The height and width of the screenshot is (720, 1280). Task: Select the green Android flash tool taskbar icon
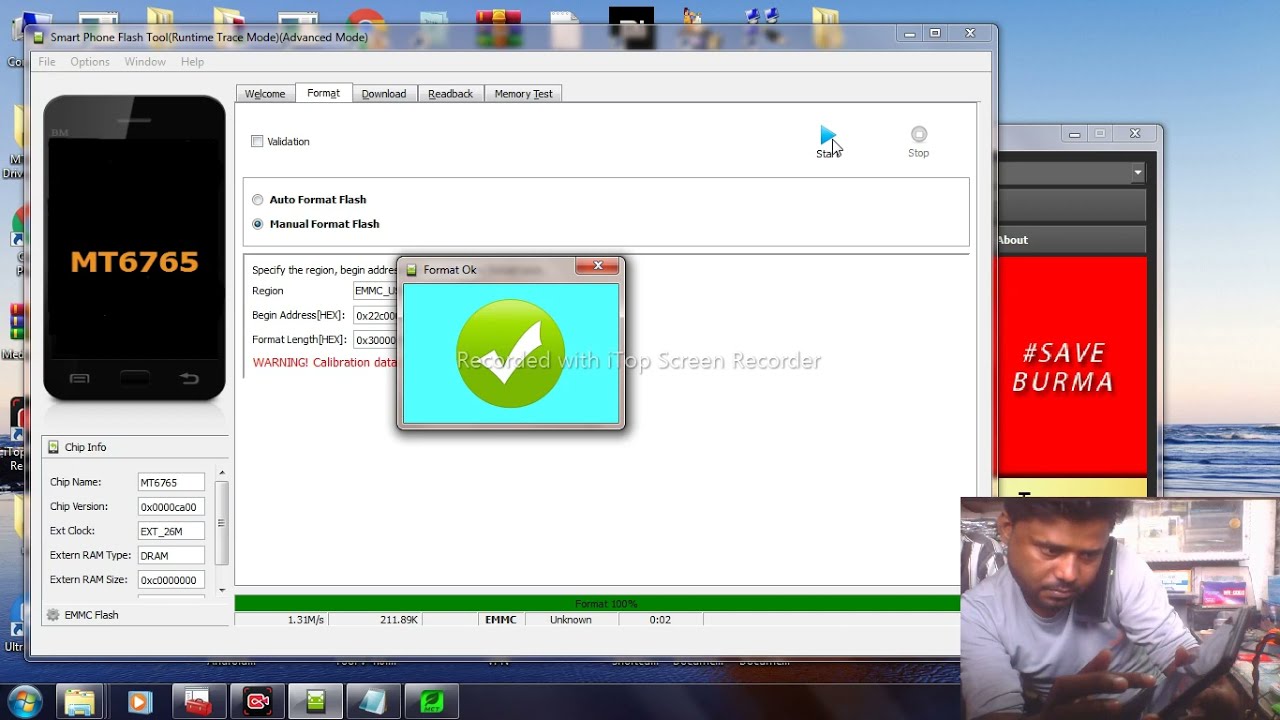point(316,702)
